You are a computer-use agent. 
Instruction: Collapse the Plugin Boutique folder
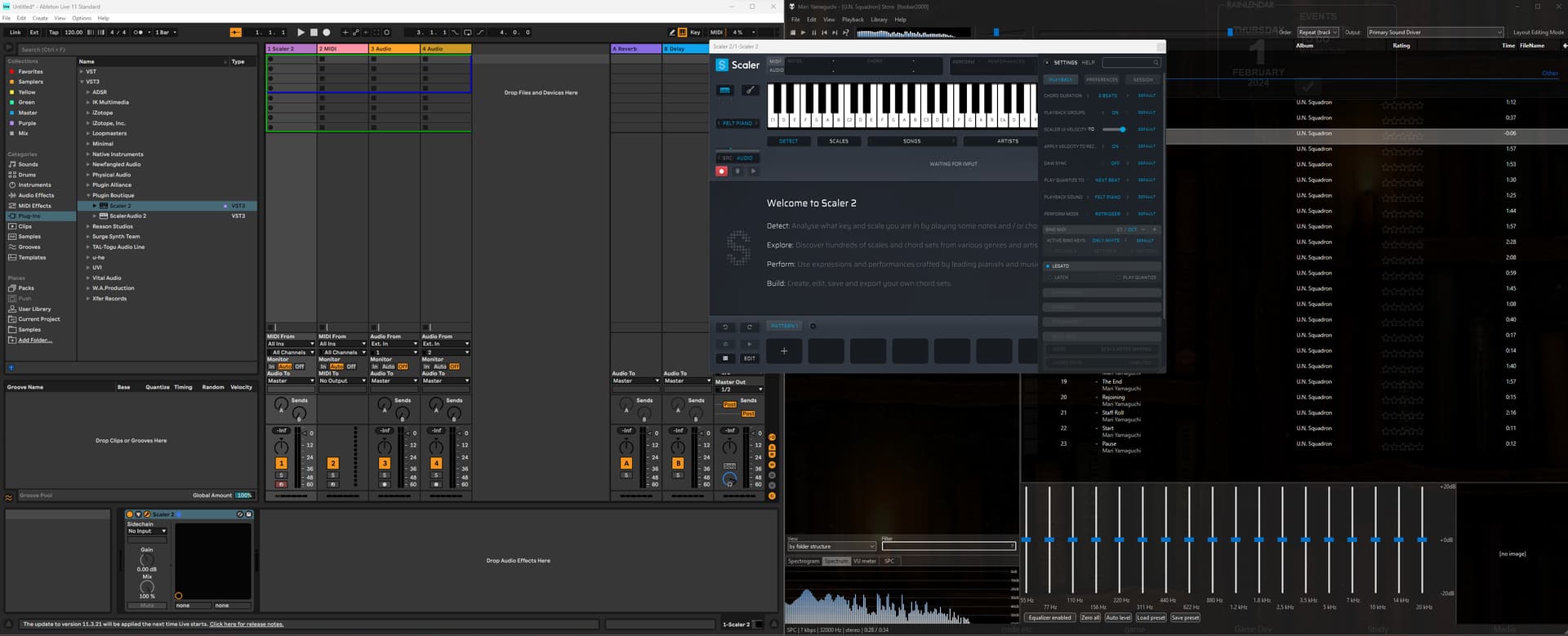[88, 195]
